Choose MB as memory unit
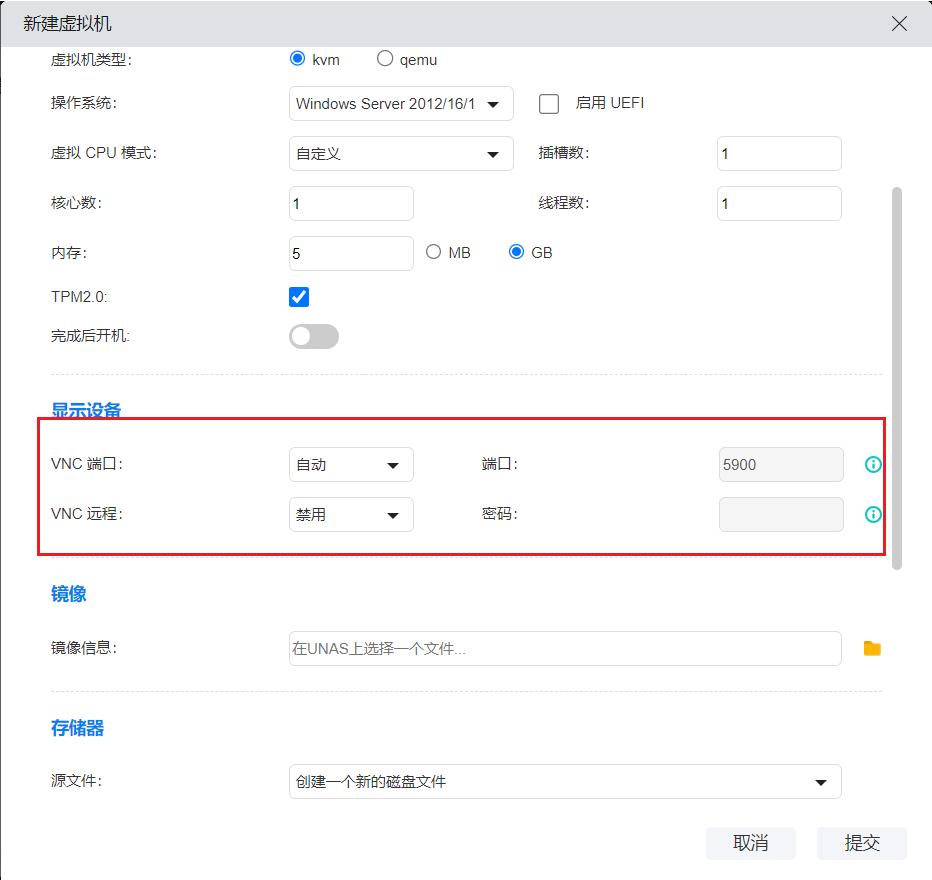The image size is (932, 880). (433, 252)
